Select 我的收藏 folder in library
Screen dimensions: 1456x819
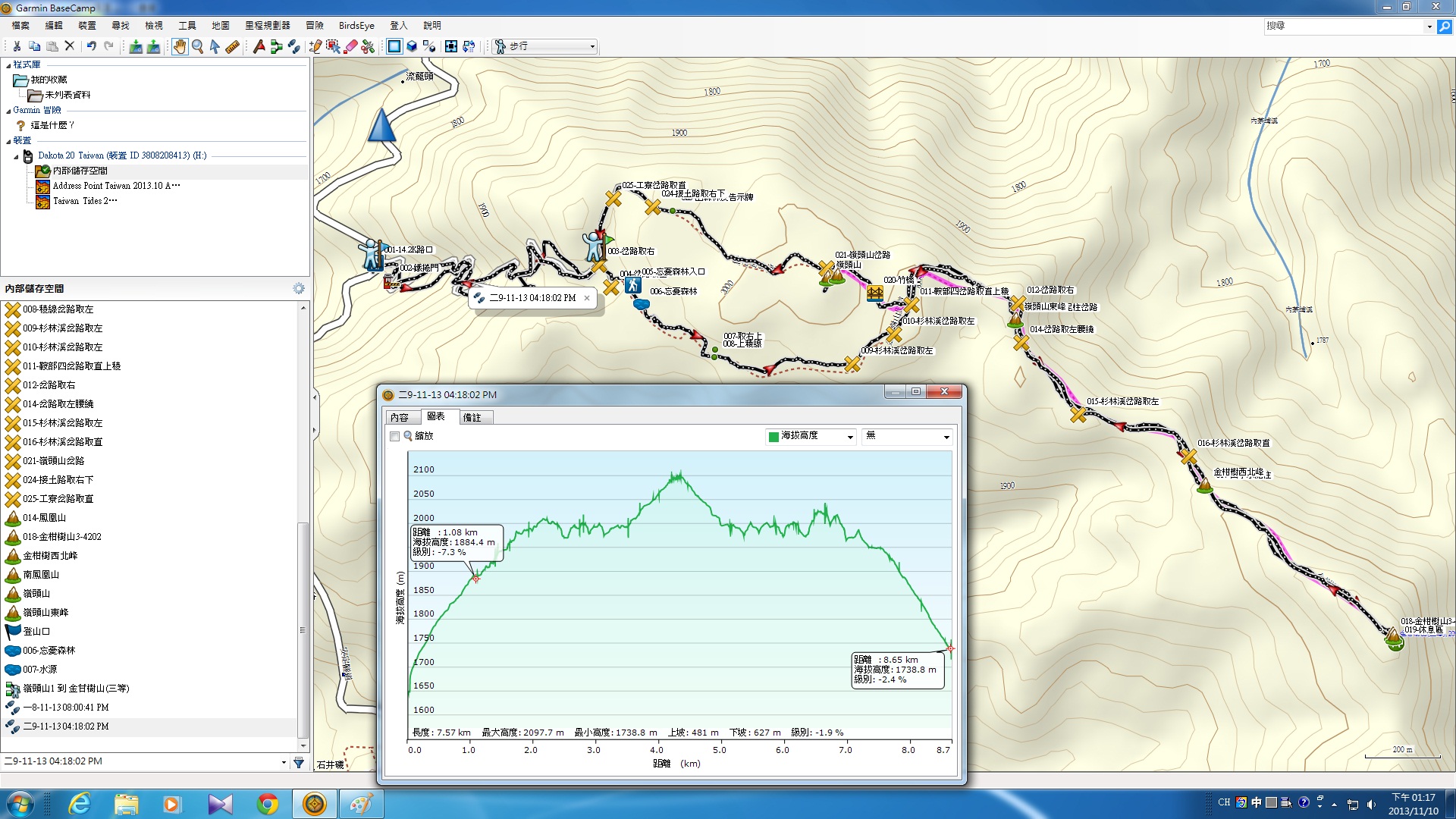click(49, 80)
